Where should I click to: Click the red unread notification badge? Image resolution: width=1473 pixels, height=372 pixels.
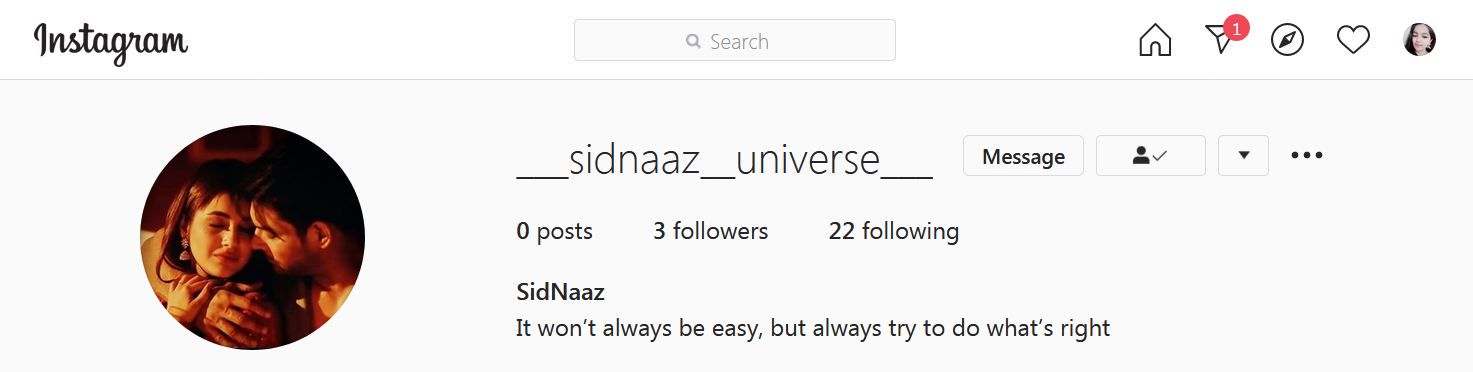click(1237, 28)
